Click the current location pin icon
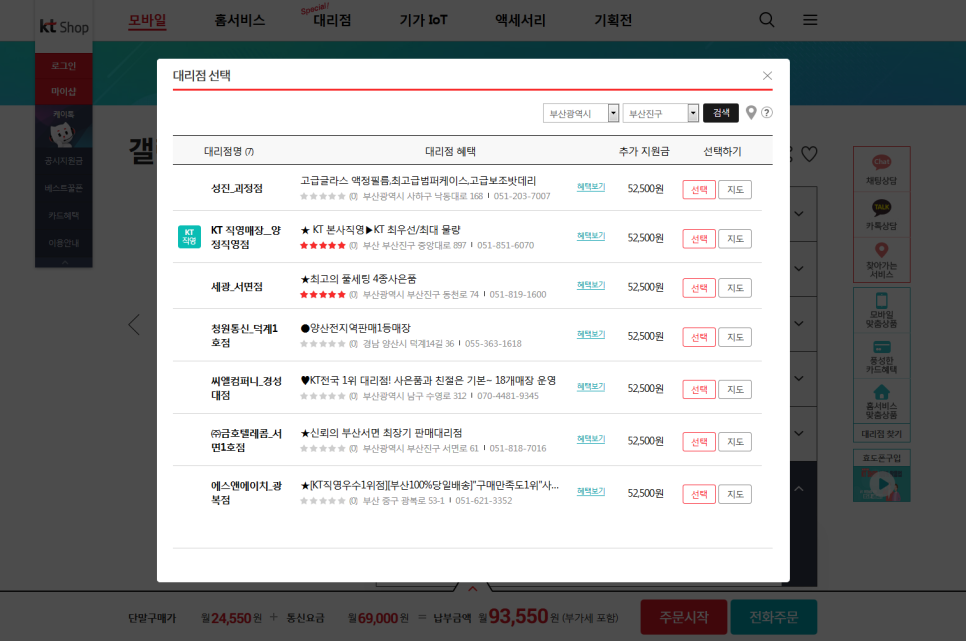The width and height of the screenshot is (966, 641). point(751,113)
